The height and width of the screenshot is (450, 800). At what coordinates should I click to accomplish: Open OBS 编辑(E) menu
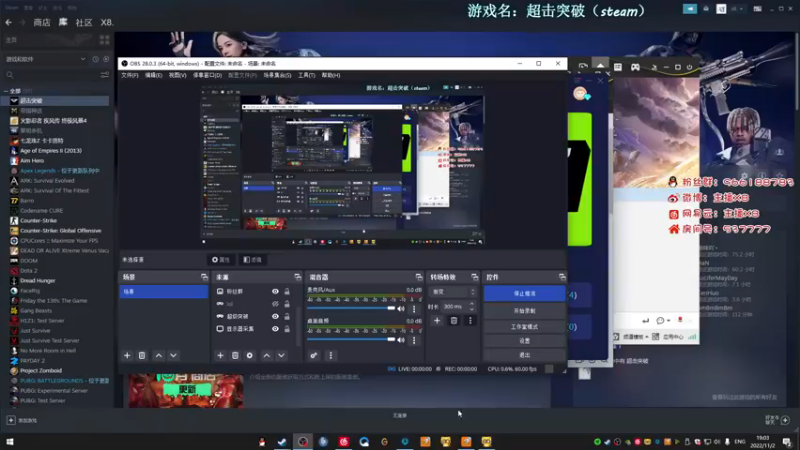tap(153, 75)
